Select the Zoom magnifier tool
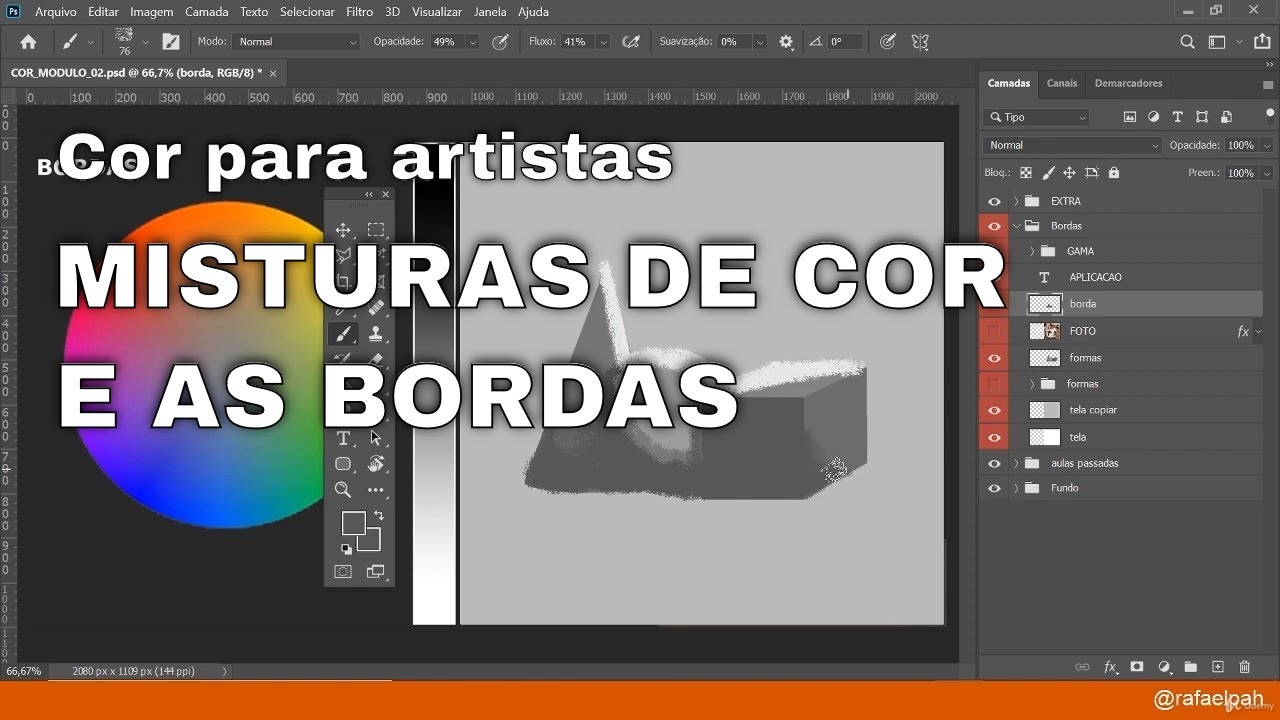This screenshot has width=1280, height=720. [343, 490]
